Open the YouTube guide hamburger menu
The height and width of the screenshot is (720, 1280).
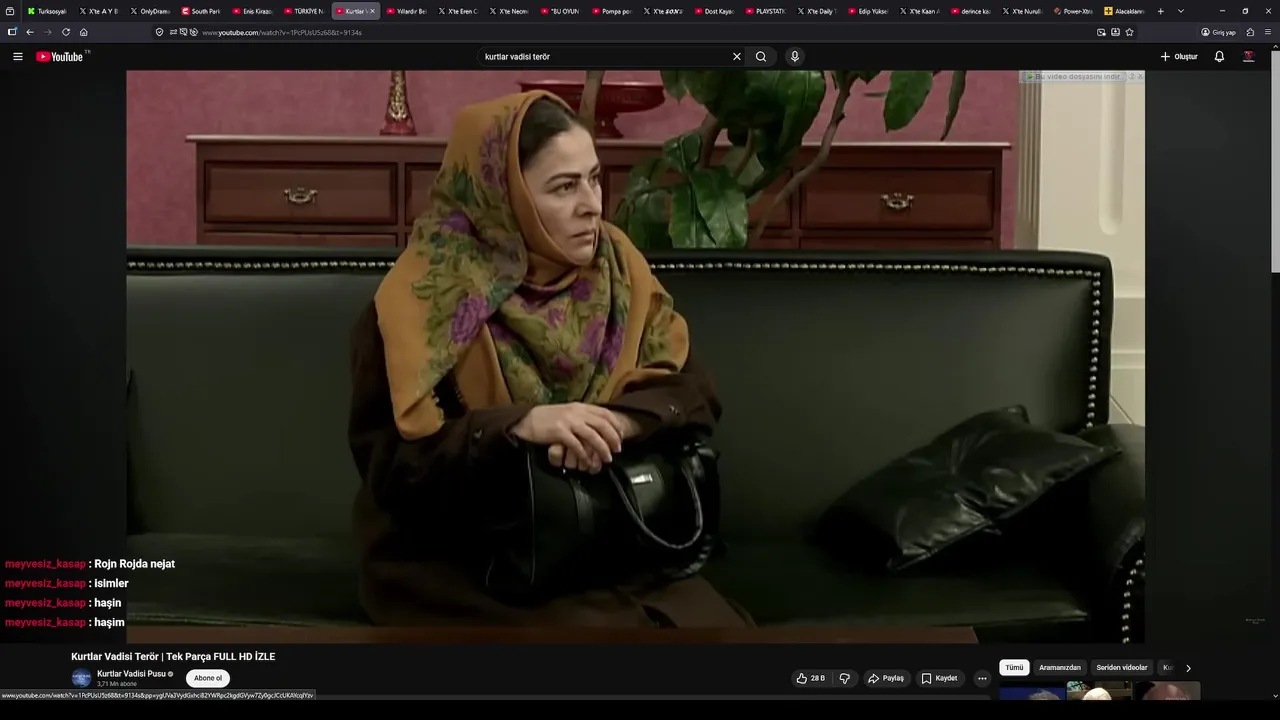tap(17, 57)
